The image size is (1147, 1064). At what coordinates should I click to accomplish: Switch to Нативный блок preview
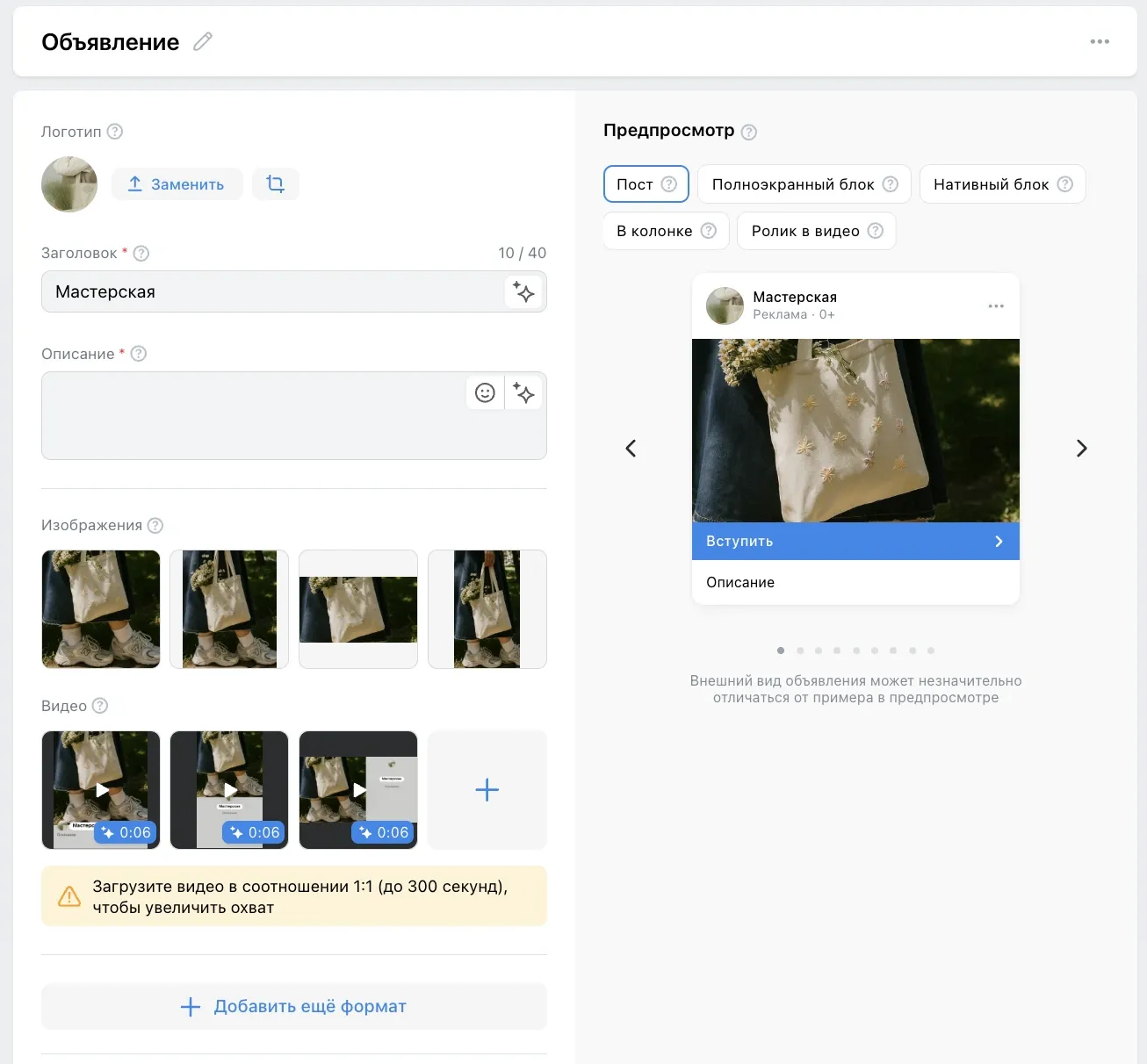1003,184
